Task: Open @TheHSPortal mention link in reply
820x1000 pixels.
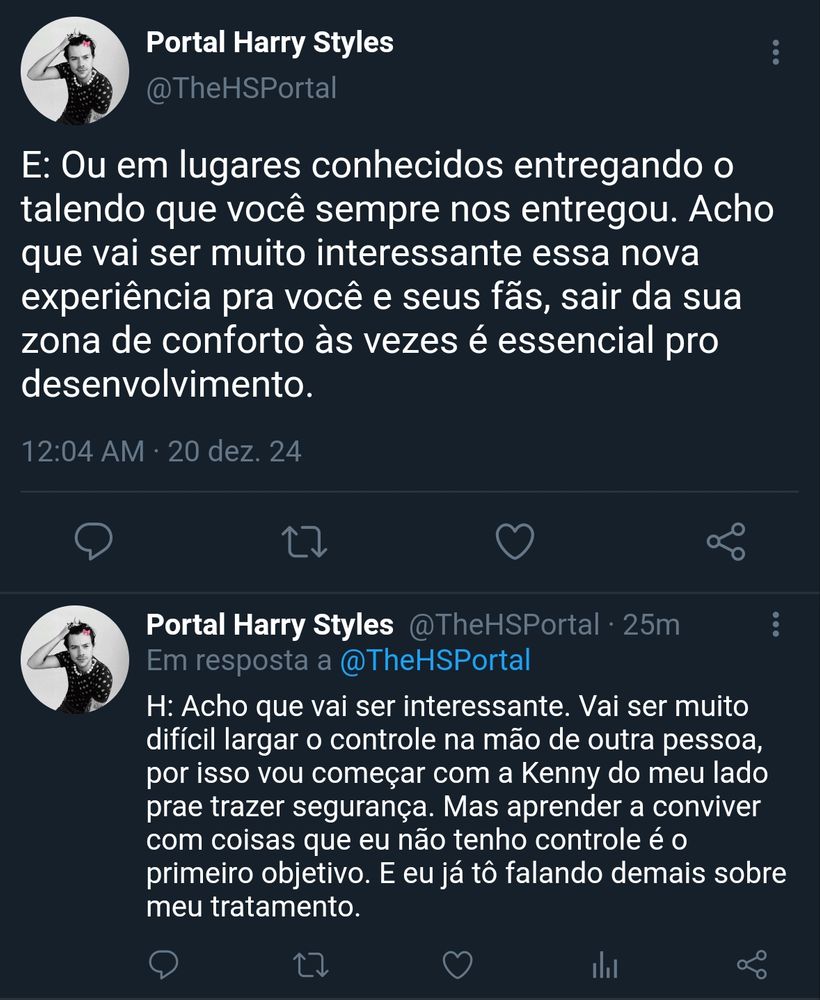Action: pyautogui.click(x=435, y=660)
